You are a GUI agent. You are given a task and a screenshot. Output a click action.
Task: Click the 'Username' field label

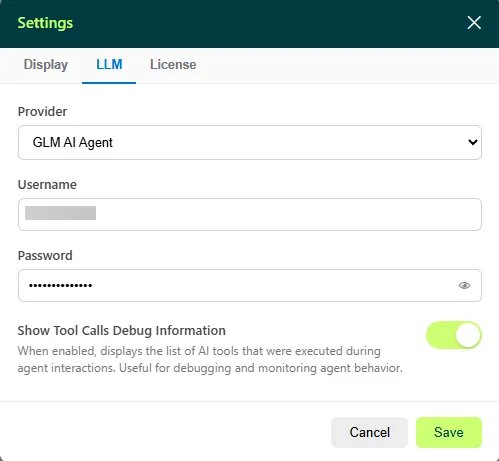[x=47, y=185]
